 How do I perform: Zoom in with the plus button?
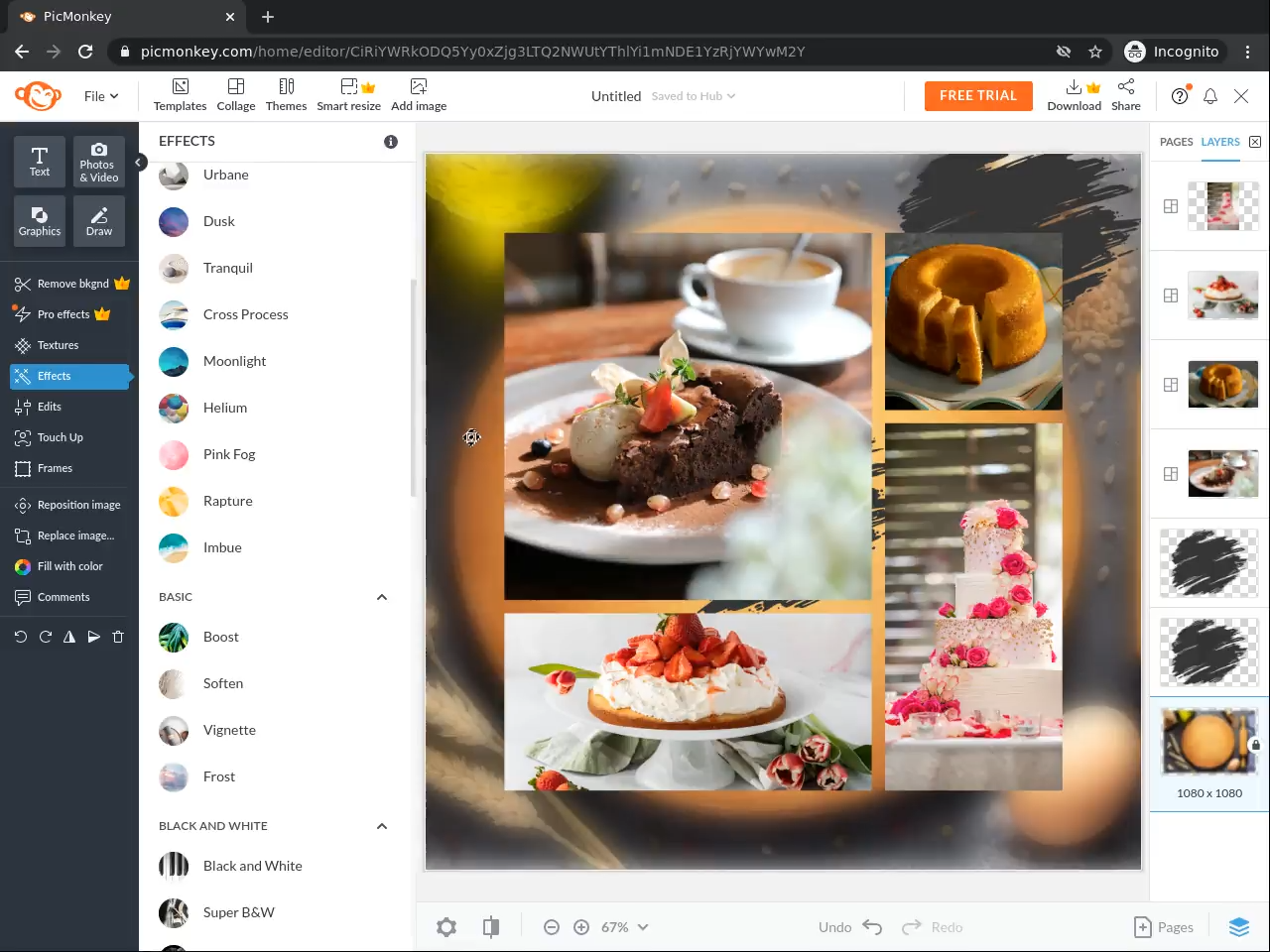pos(581,927)
